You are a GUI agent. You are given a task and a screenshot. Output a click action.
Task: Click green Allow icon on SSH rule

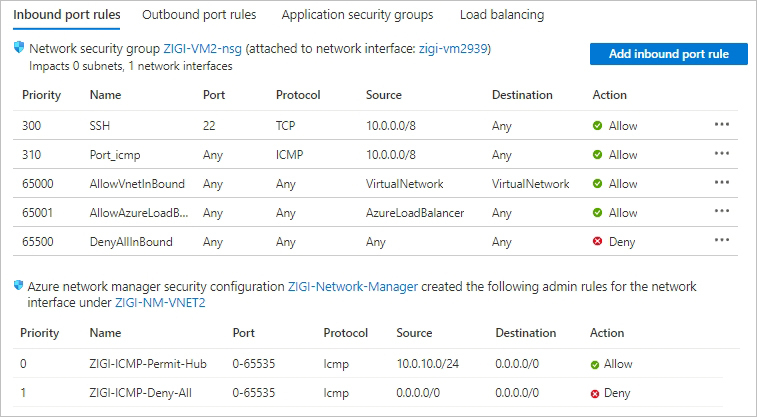(597, 126)
